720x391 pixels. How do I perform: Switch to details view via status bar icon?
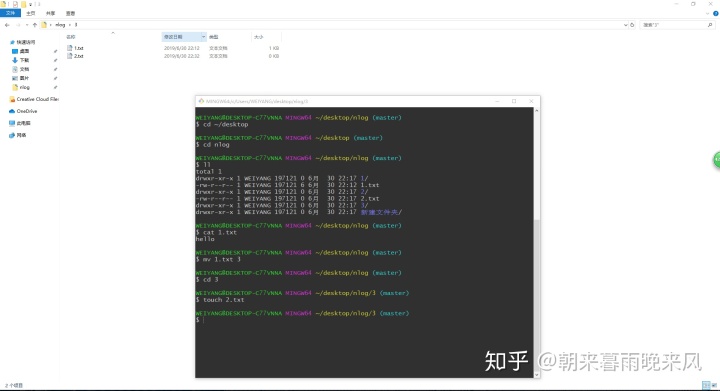point(706,385)
